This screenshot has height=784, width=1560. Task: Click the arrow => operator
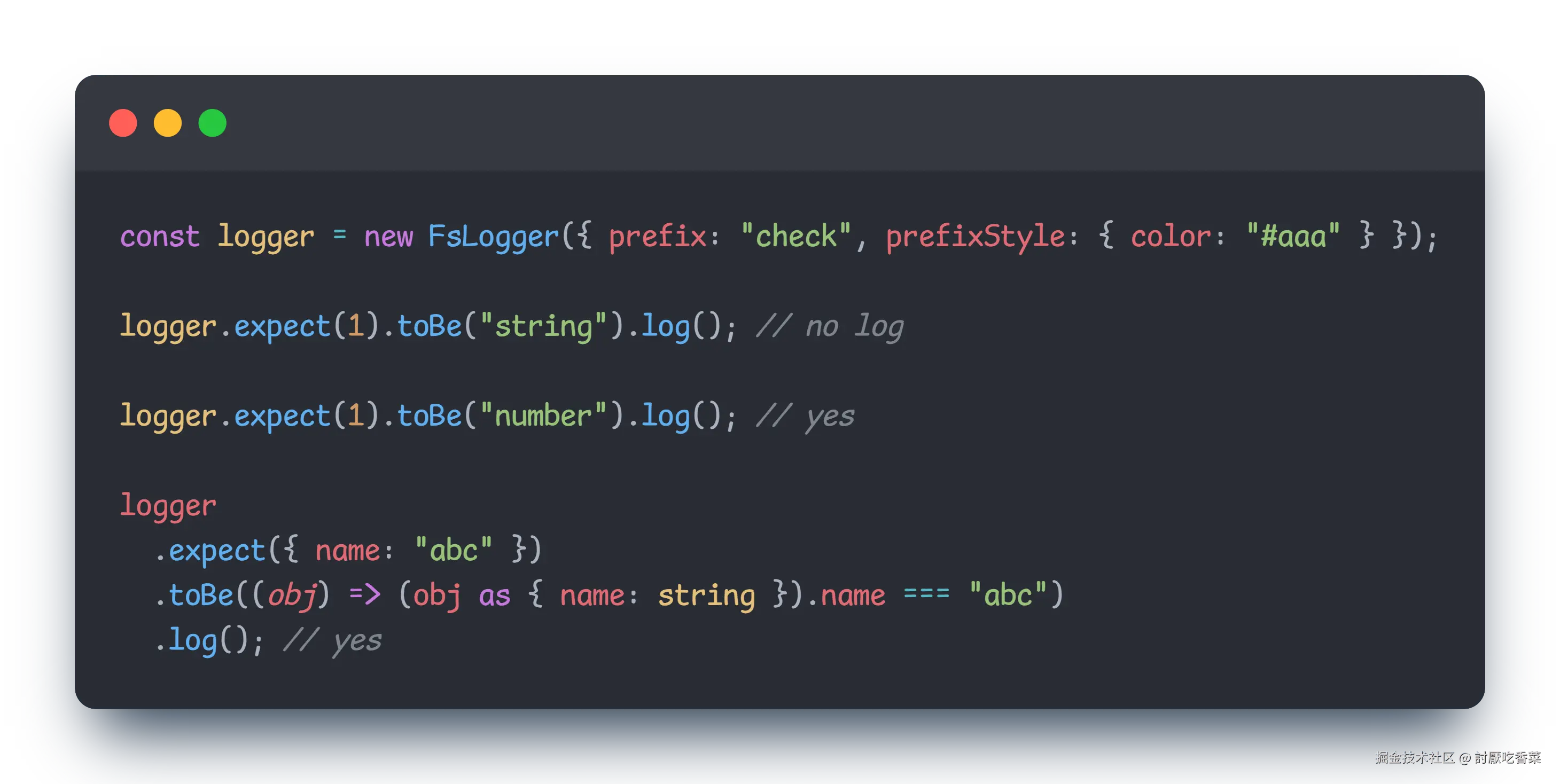(x=365, y=594)
